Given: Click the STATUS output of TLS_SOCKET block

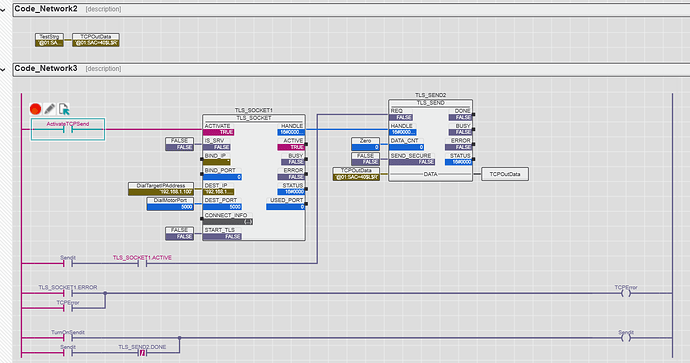Looking at the screenshot, I should [x=291, y=189].
